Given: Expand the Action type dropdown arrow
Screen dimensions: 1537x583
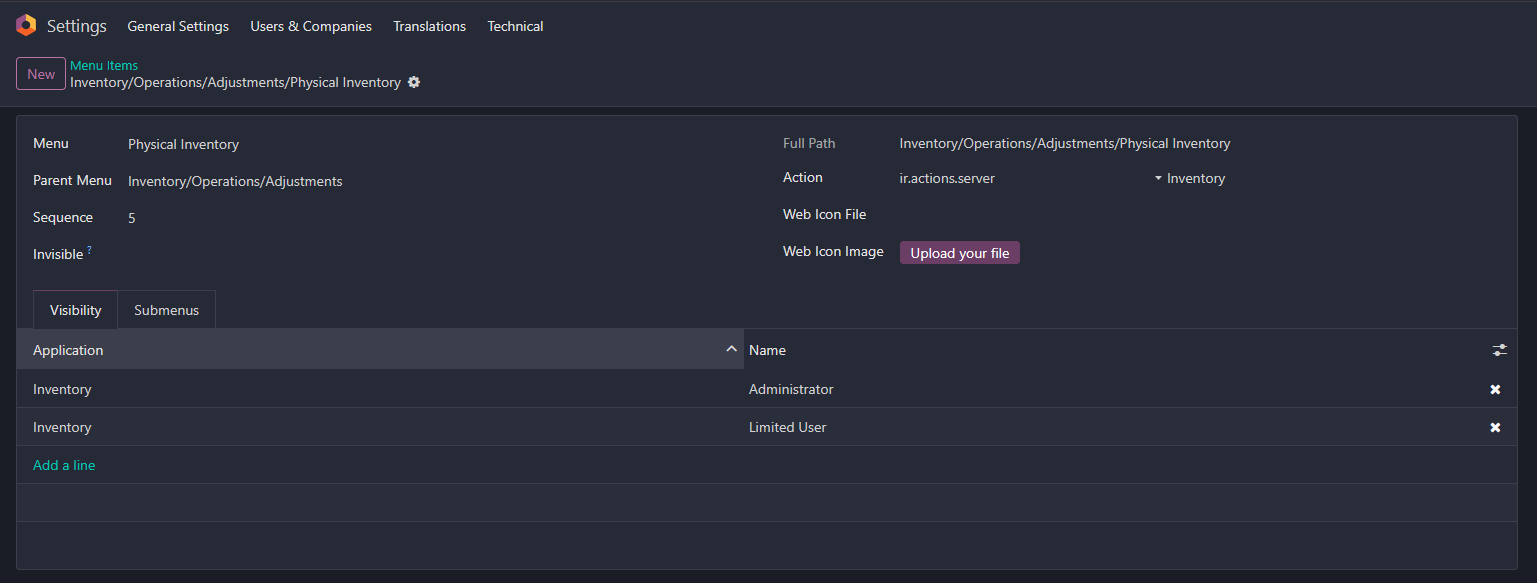Looking at the screenshot, I should click(x=1158, y=178).
